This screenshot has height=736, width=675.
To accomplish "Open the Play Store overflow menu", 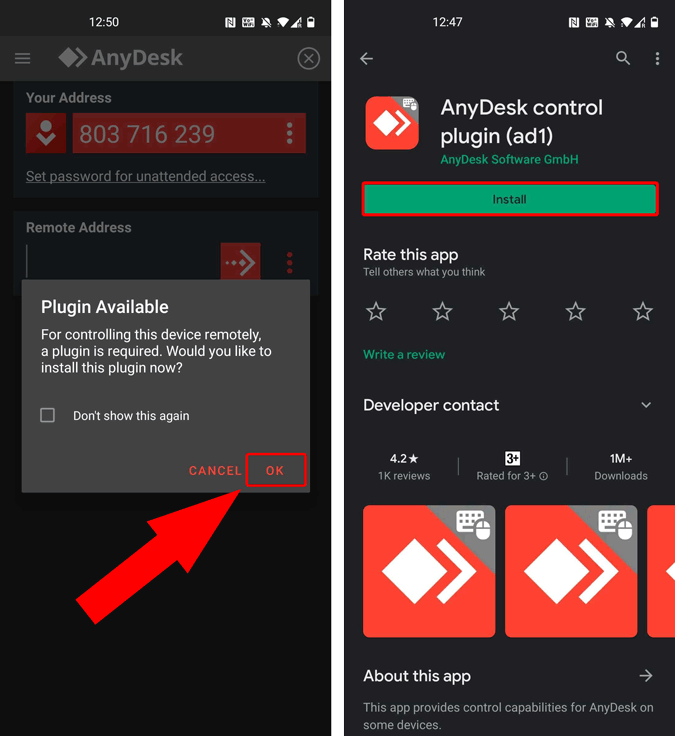I will click(x=657, y=58).
